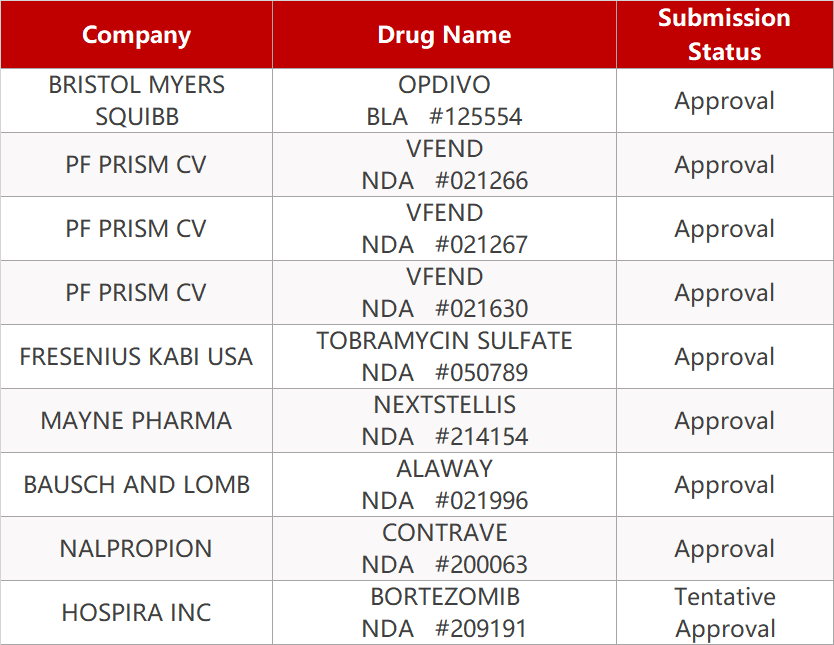Select the MAYNE PHARMA company cell

point(136,421)
